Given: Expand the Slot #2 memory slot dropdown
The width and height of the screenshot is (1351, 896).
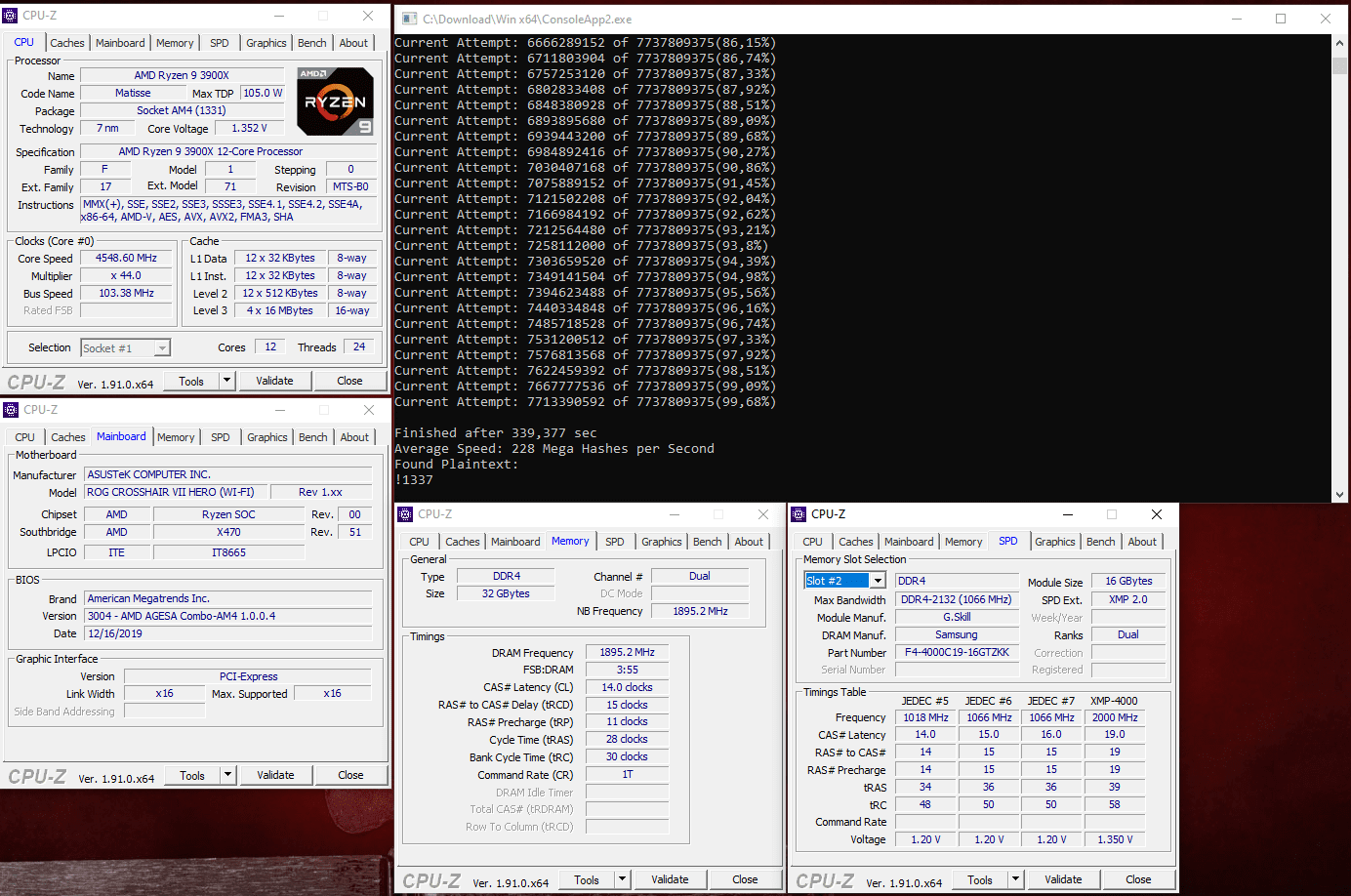Looking at the screenshot, I should tap(878, 581).
